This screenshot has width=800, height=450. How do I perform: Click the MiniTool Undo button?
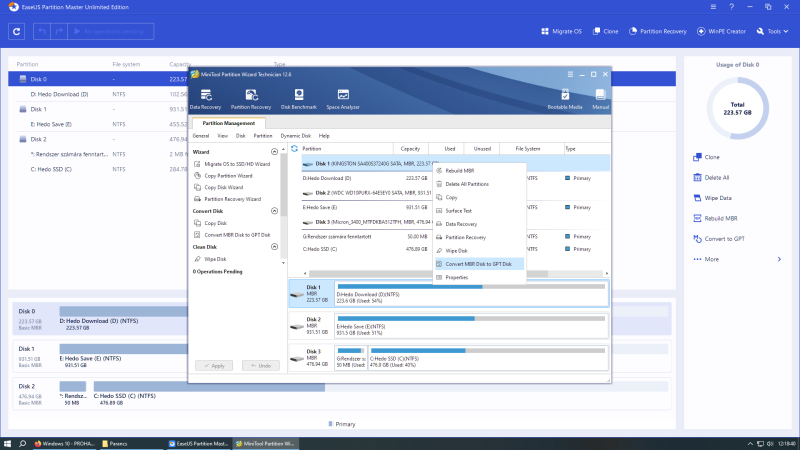pyautogui.click(x=261, y=366)
